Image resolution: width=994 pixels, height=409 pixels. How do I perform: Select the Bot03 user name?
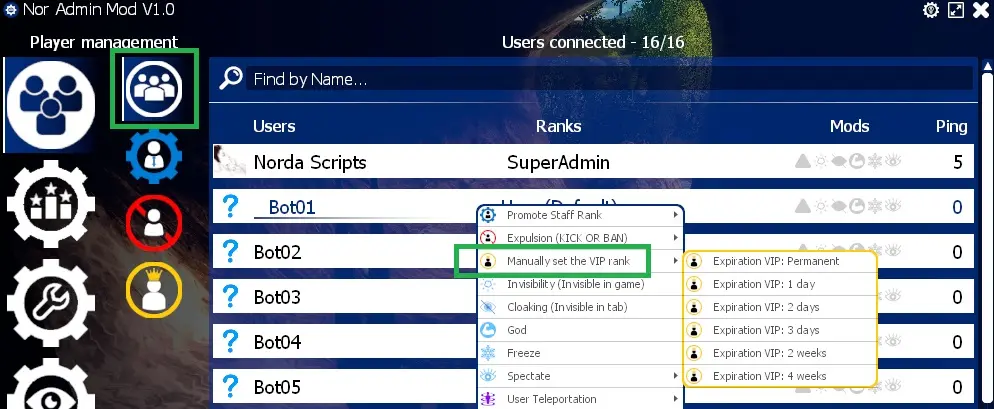click(278, 297)
